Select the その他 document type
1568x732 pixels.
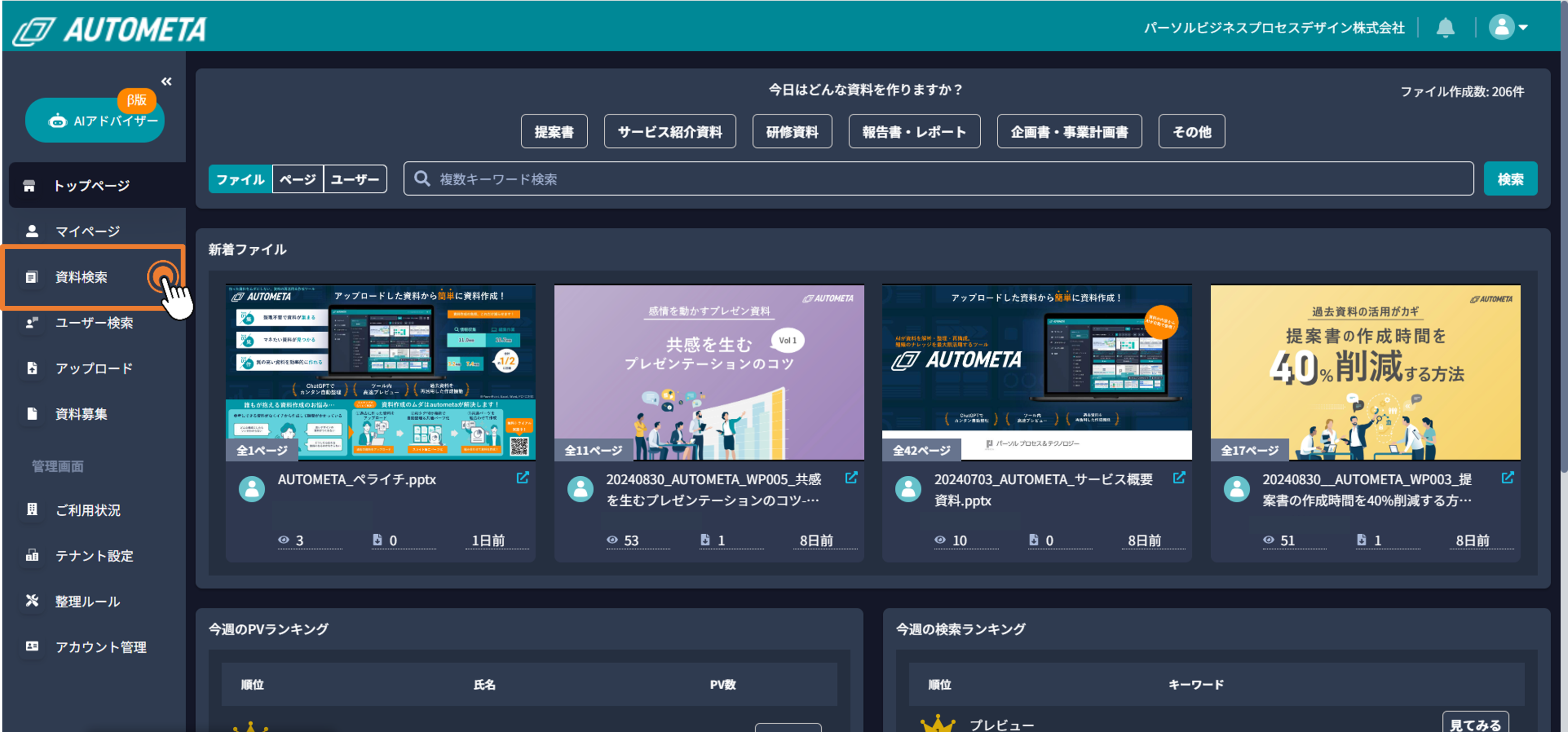[x=1192, y=132]
